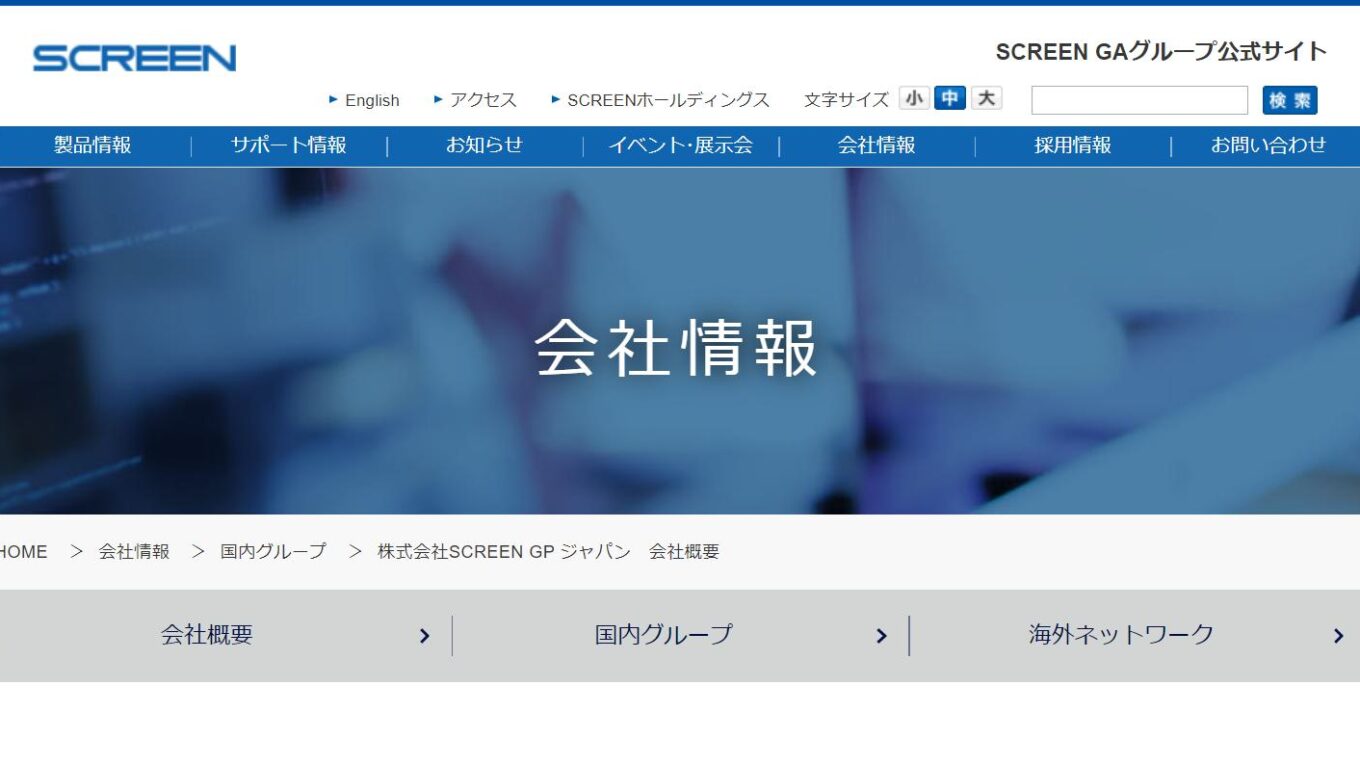Visit the SCREENホールディングス link
Image resolution: width=1360 pixels, height=765 pixels.
pyautogui.click(x=668, y=99)
